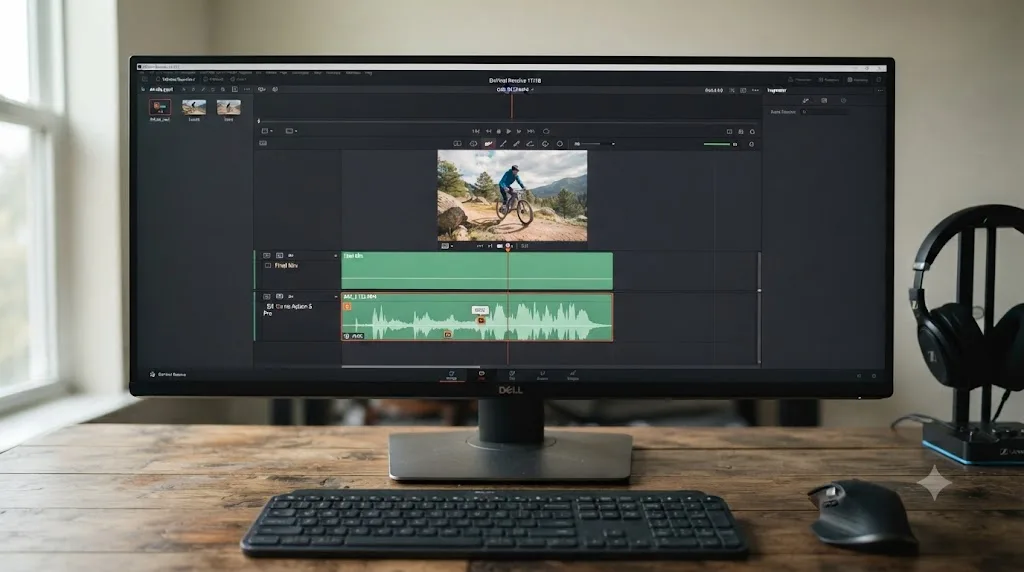
Task: Toggle checkbox beside Final Mix track name
Action: tap(268, 266)
